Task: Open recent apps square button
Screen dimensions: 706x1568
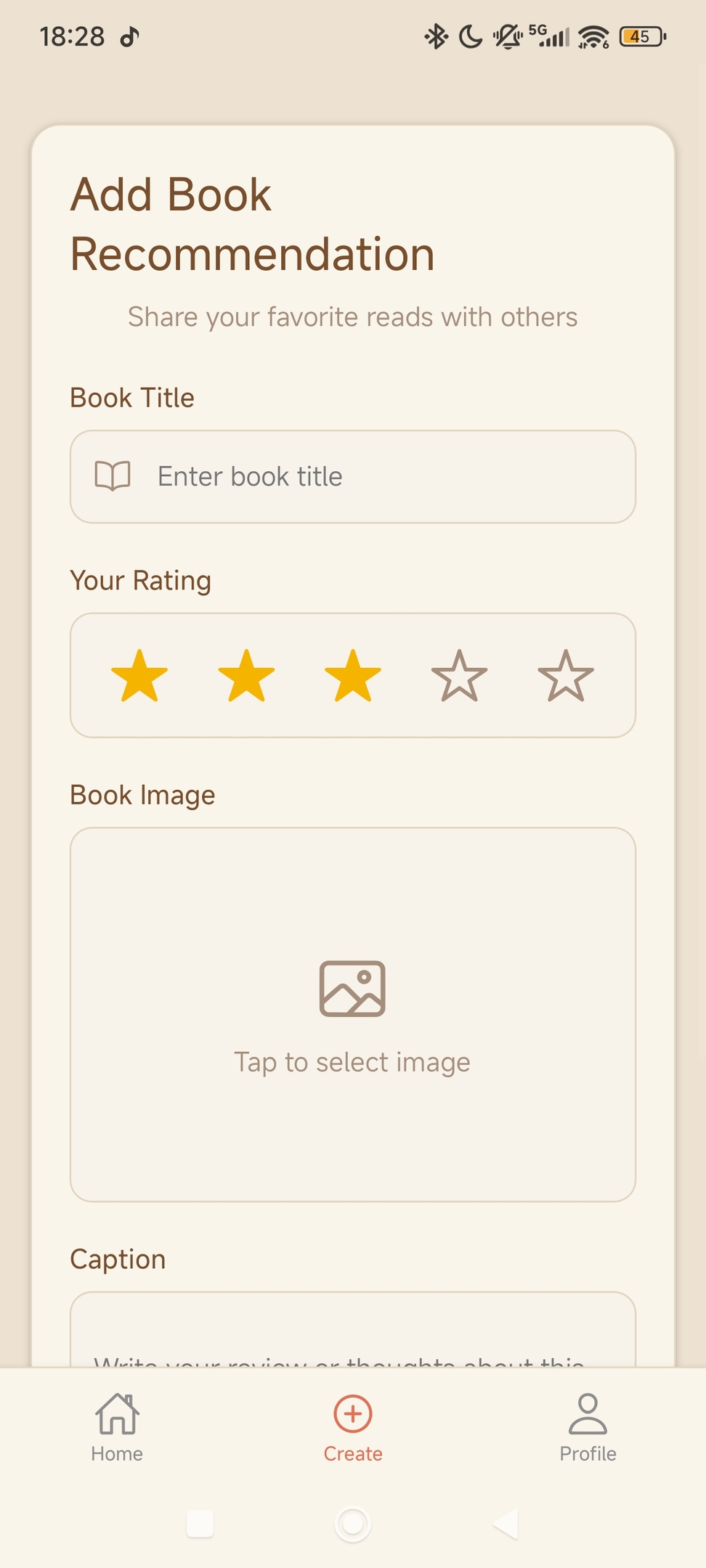Action: click(200, 1524)
